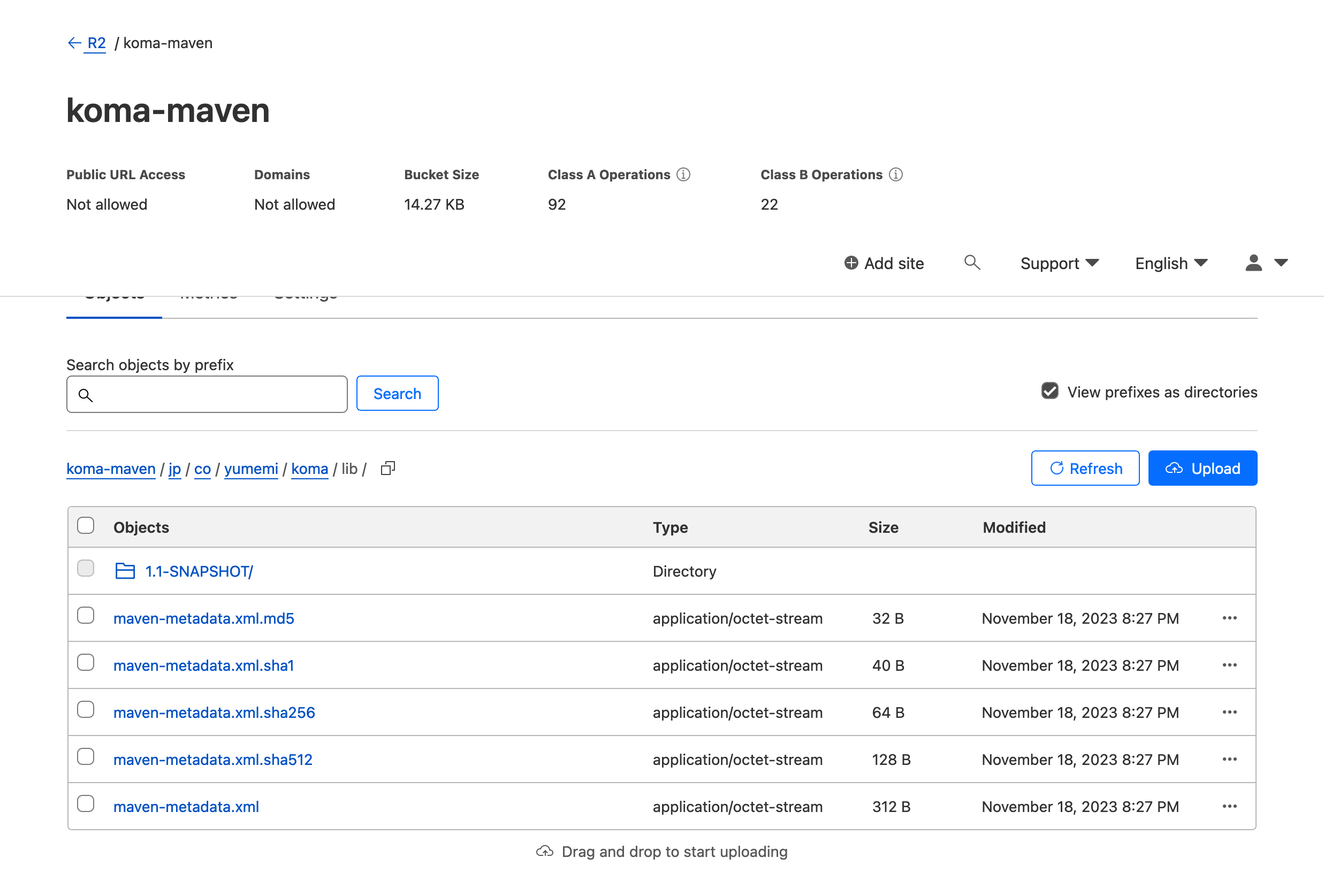Check the maven-metadata.xml.sha256 row checkbox

tap(86, 710)
